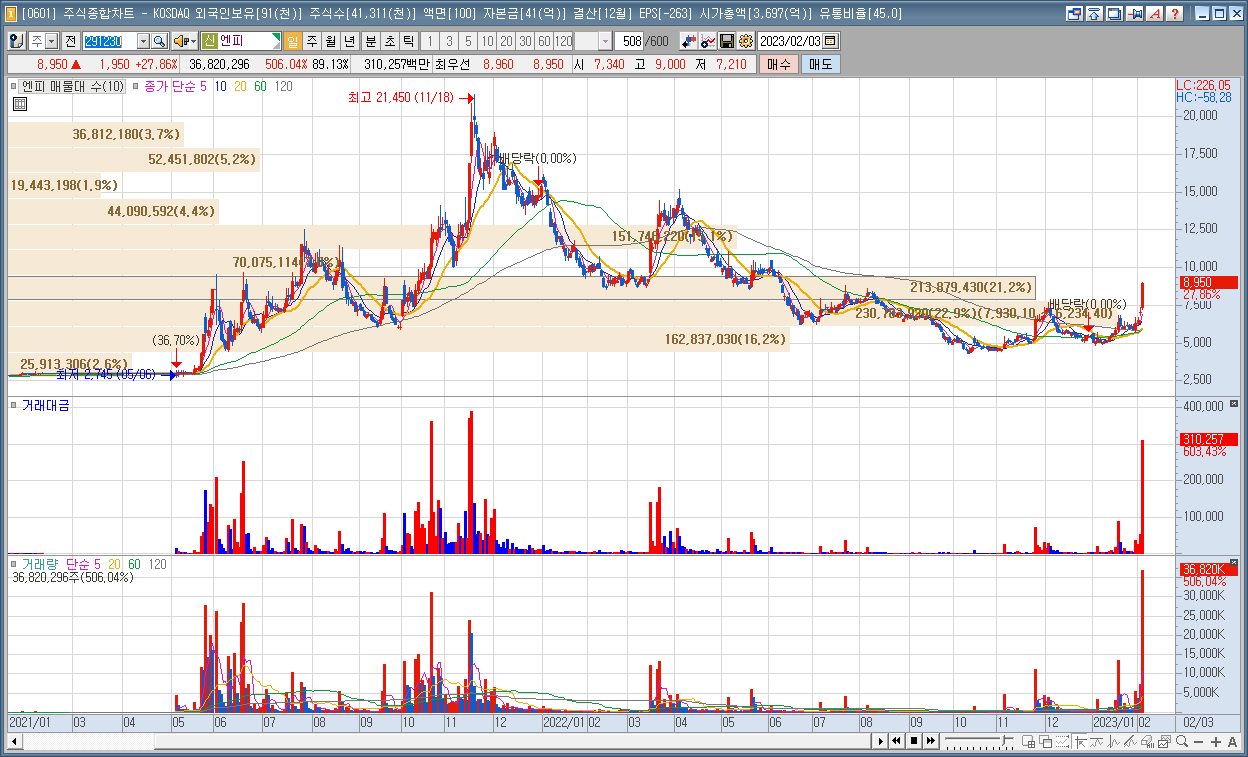
Task: Click the screen-top toggle icon in title bar
Action: [x=1094, y=14]
